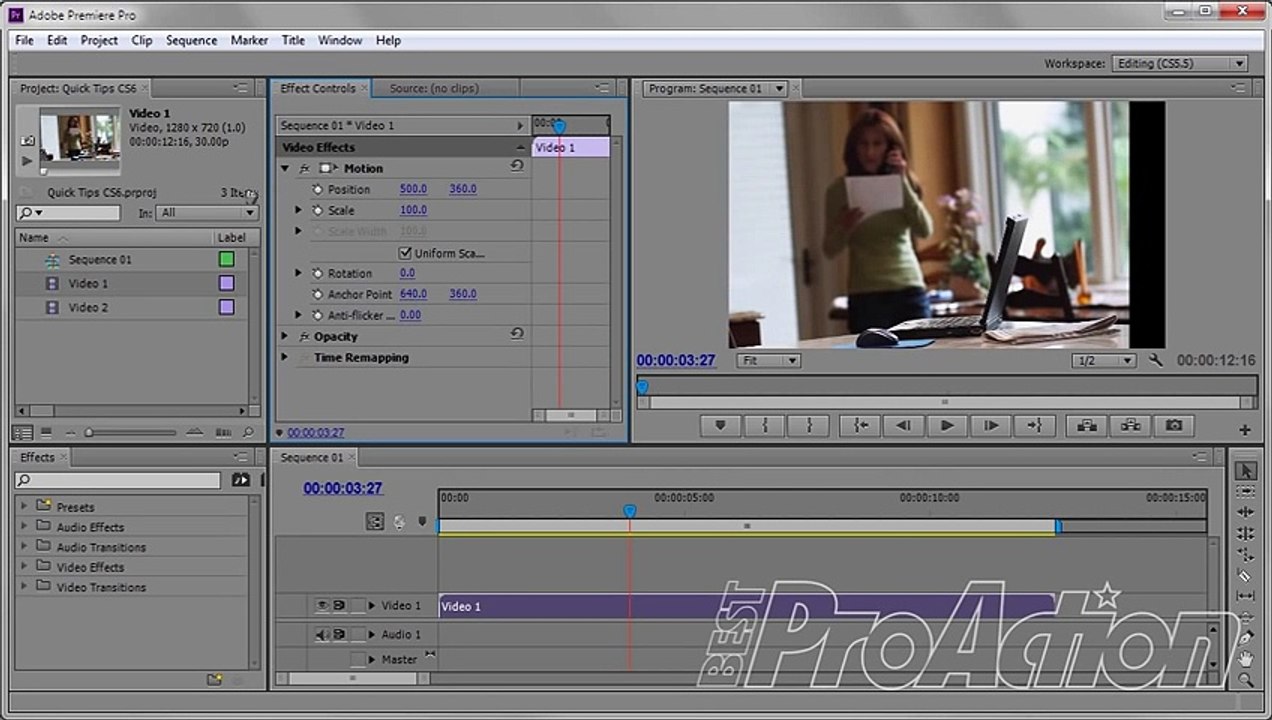
Task: Switch to Source (no clips) tab
Action: click(433, 88)
